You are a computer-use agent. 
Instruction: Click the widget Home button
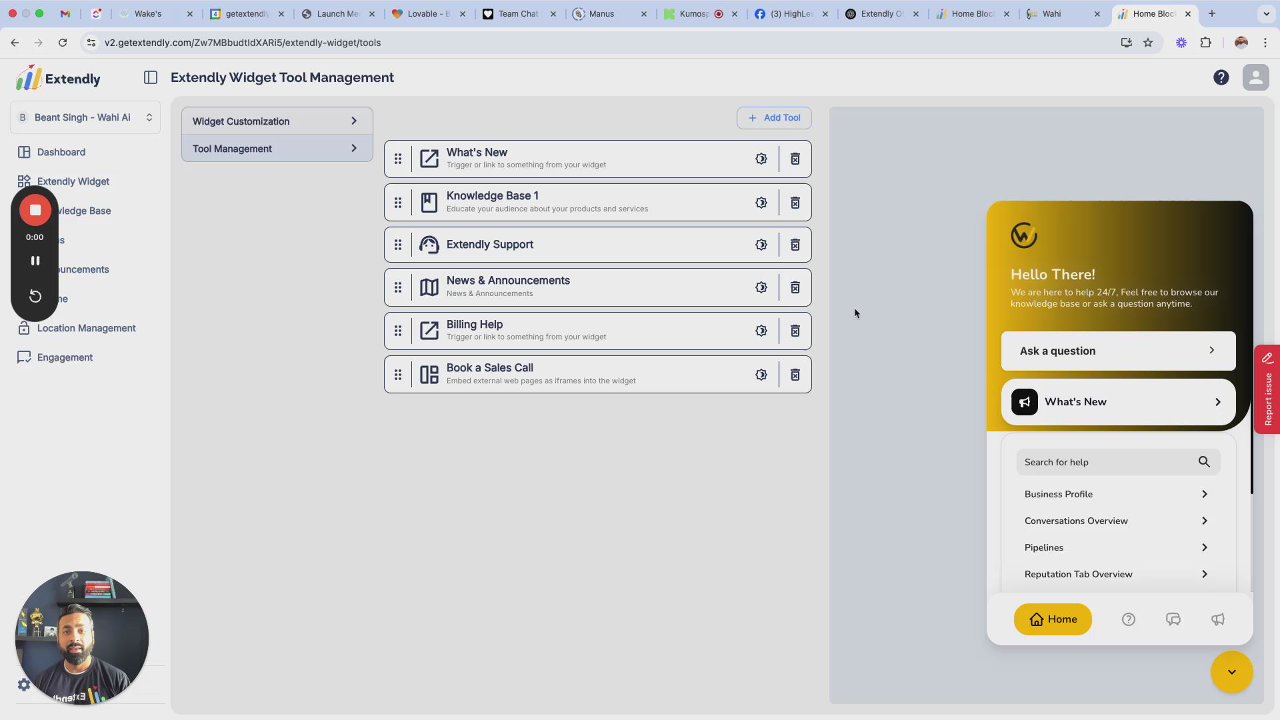click(1053, 619)
